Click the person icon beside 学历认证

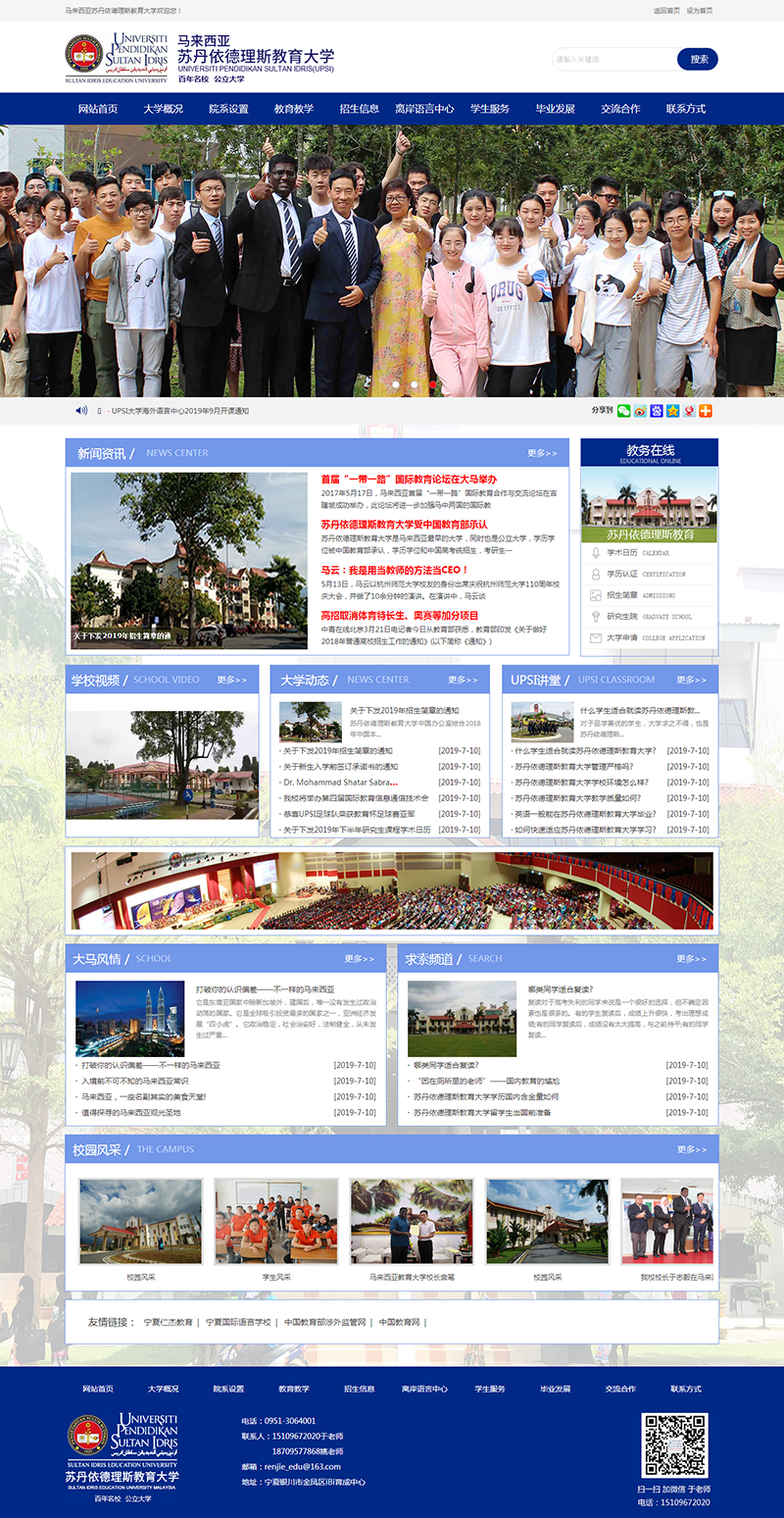coord(596,574)
